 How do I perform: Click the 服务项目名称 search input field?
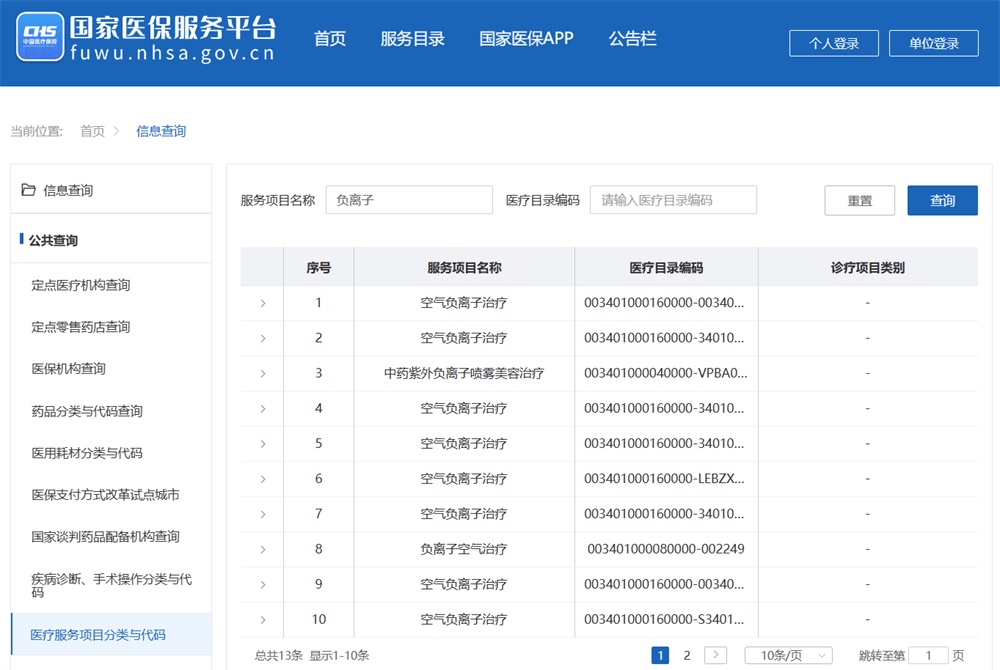[410, 200]
